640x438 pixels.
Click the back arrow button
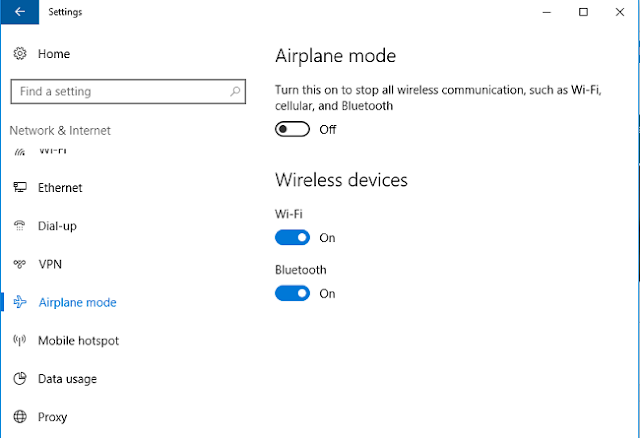(x=20, y=12)
